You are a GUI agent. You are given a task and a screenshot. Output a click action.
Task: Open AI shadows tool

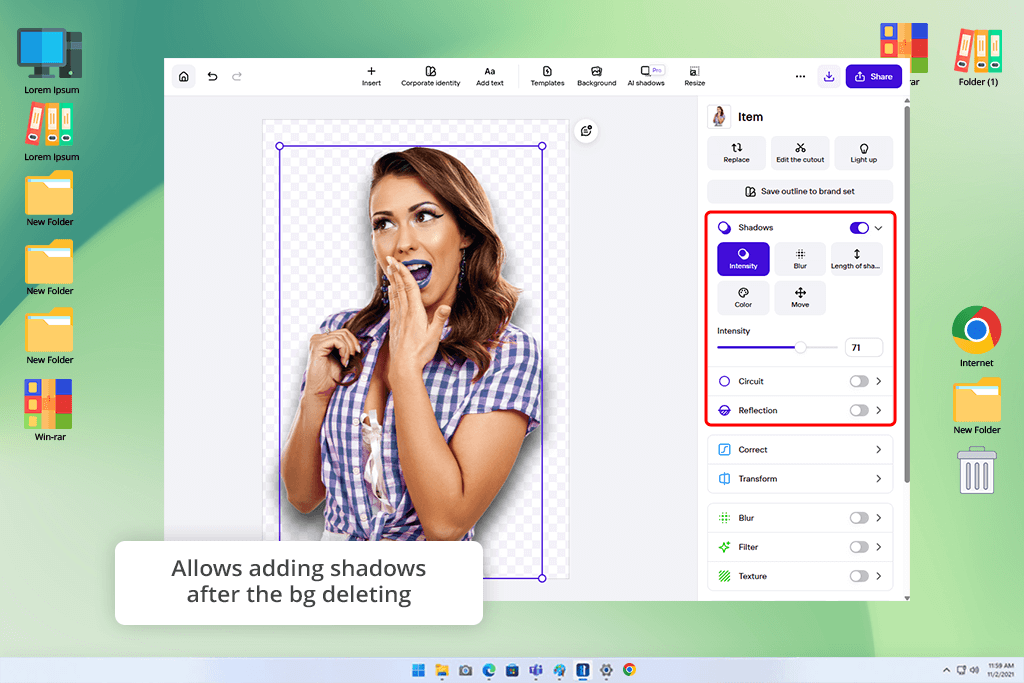(x=646, y=76)
